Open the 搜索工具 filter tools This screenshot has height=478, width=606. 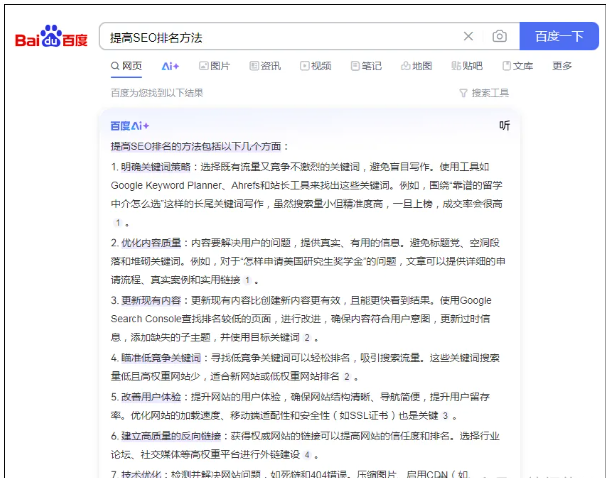click(x=484, y=93)
